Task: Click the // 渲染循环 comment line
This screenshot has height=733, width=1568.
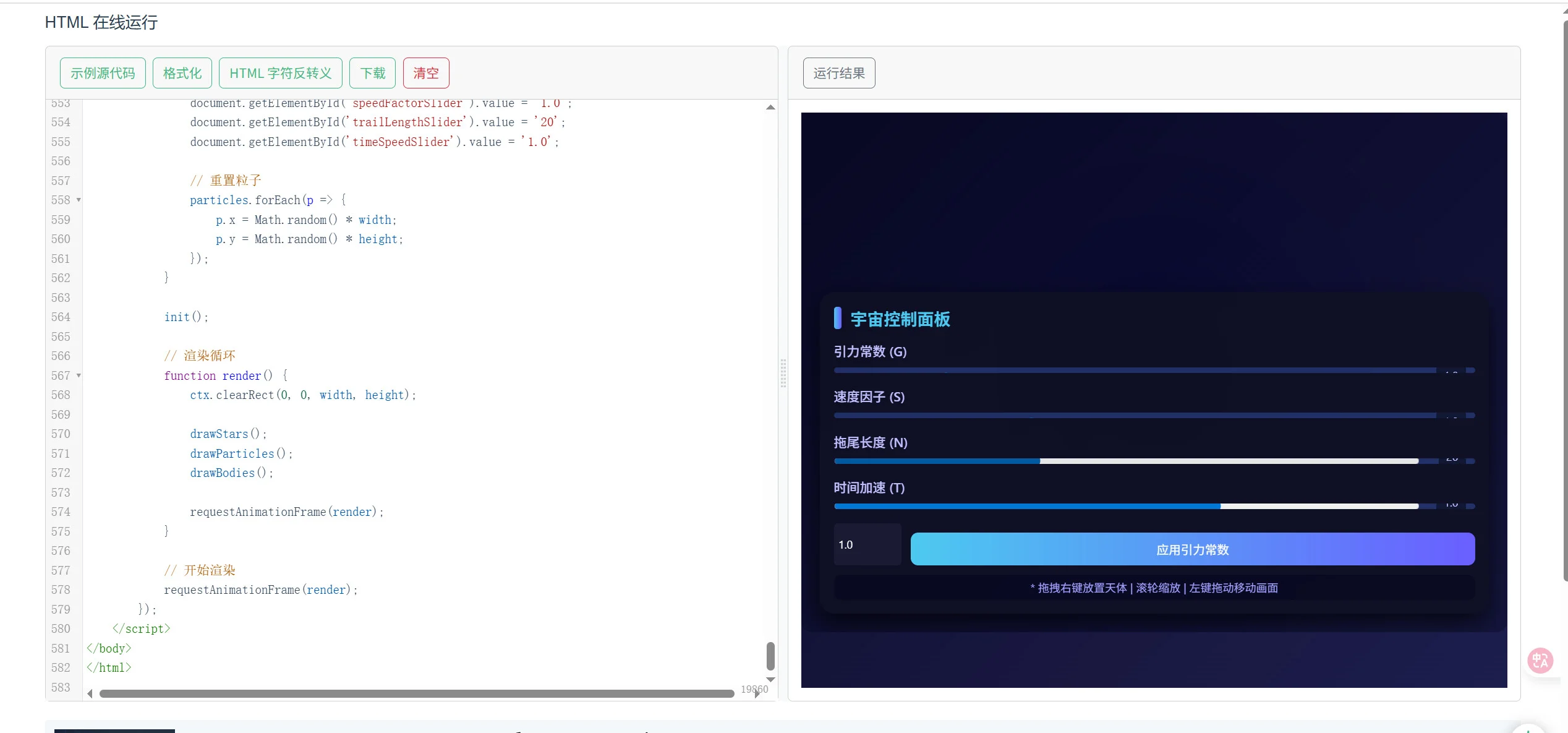Action: pos(200,356)
